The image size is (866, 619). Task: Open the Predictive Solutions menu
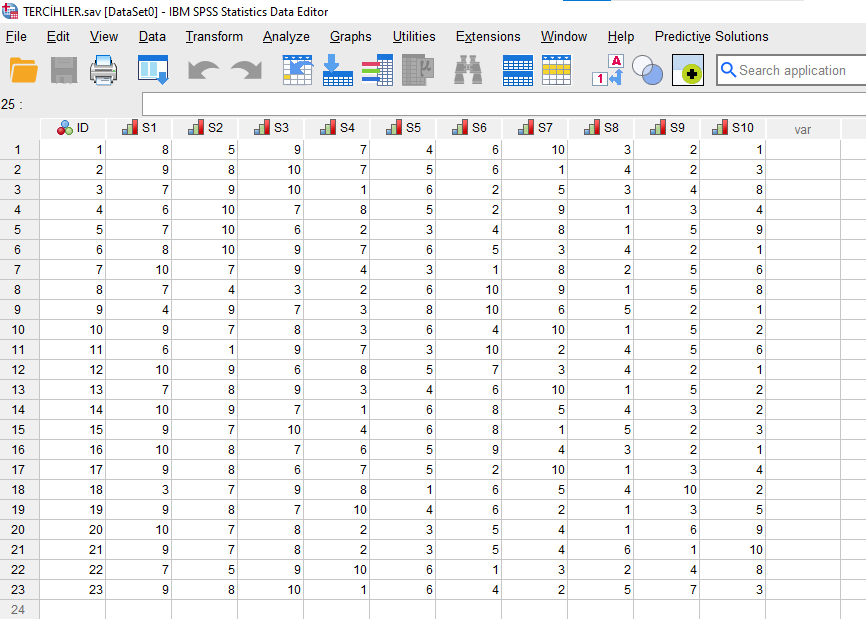pos(711,37)
